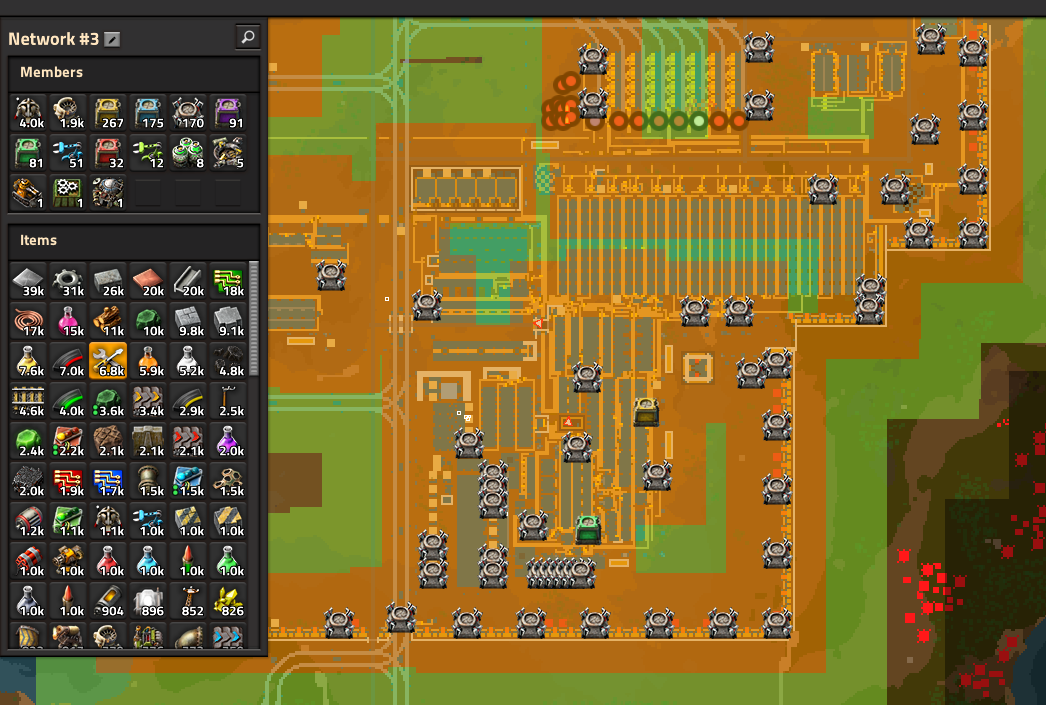Select the green gears crate member icon
Viewport: 1046px width, 705px height.
pos(68,193)
